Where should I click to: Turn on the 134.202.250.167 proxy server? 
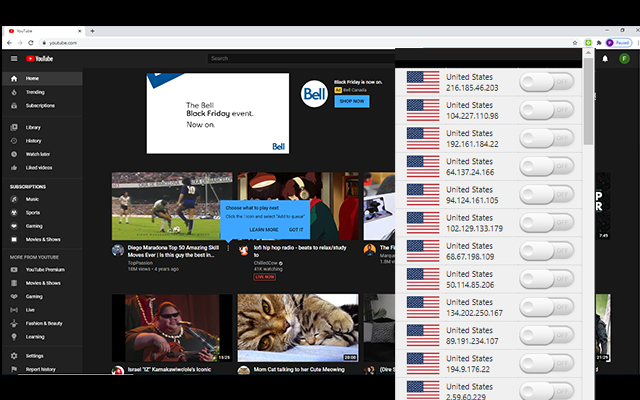tap(547, 307)
